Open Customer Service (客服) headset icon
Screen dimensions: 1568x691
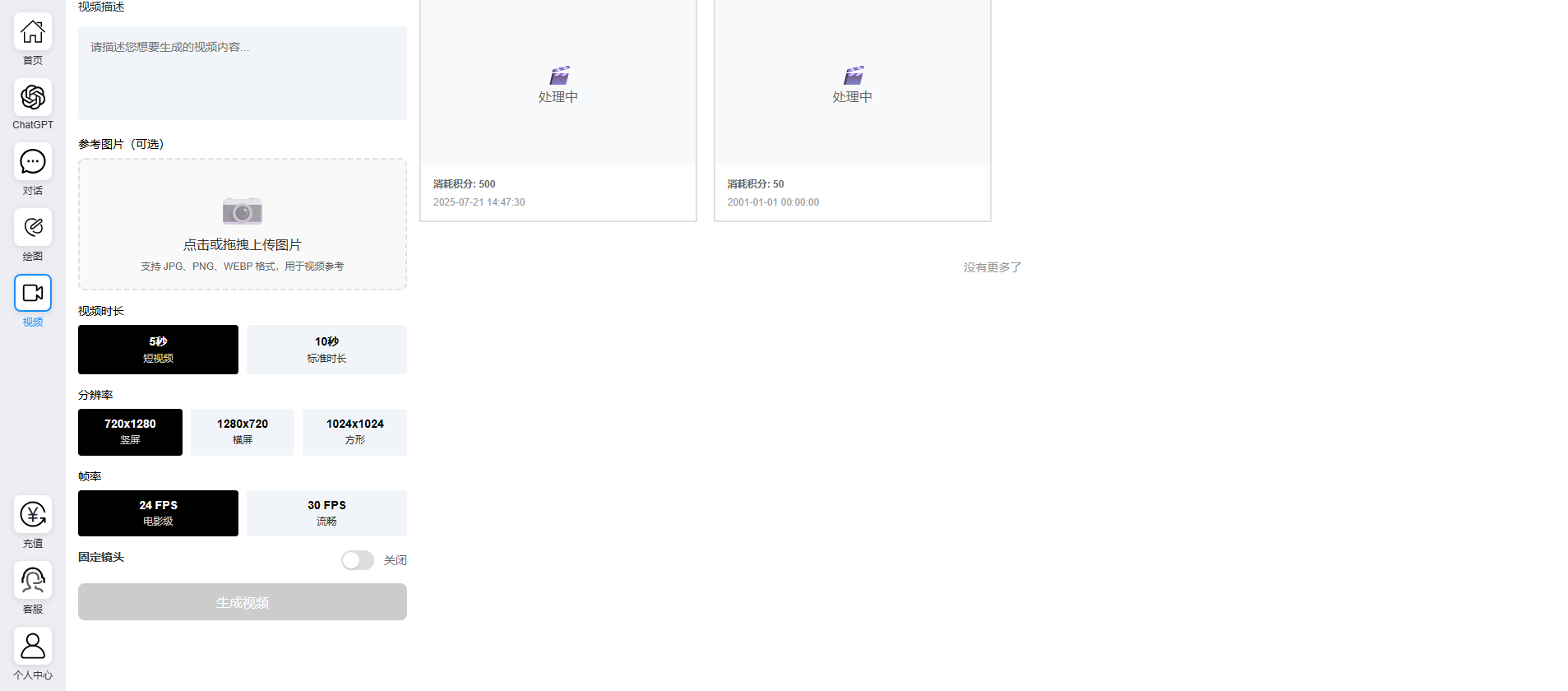(33, 581)
